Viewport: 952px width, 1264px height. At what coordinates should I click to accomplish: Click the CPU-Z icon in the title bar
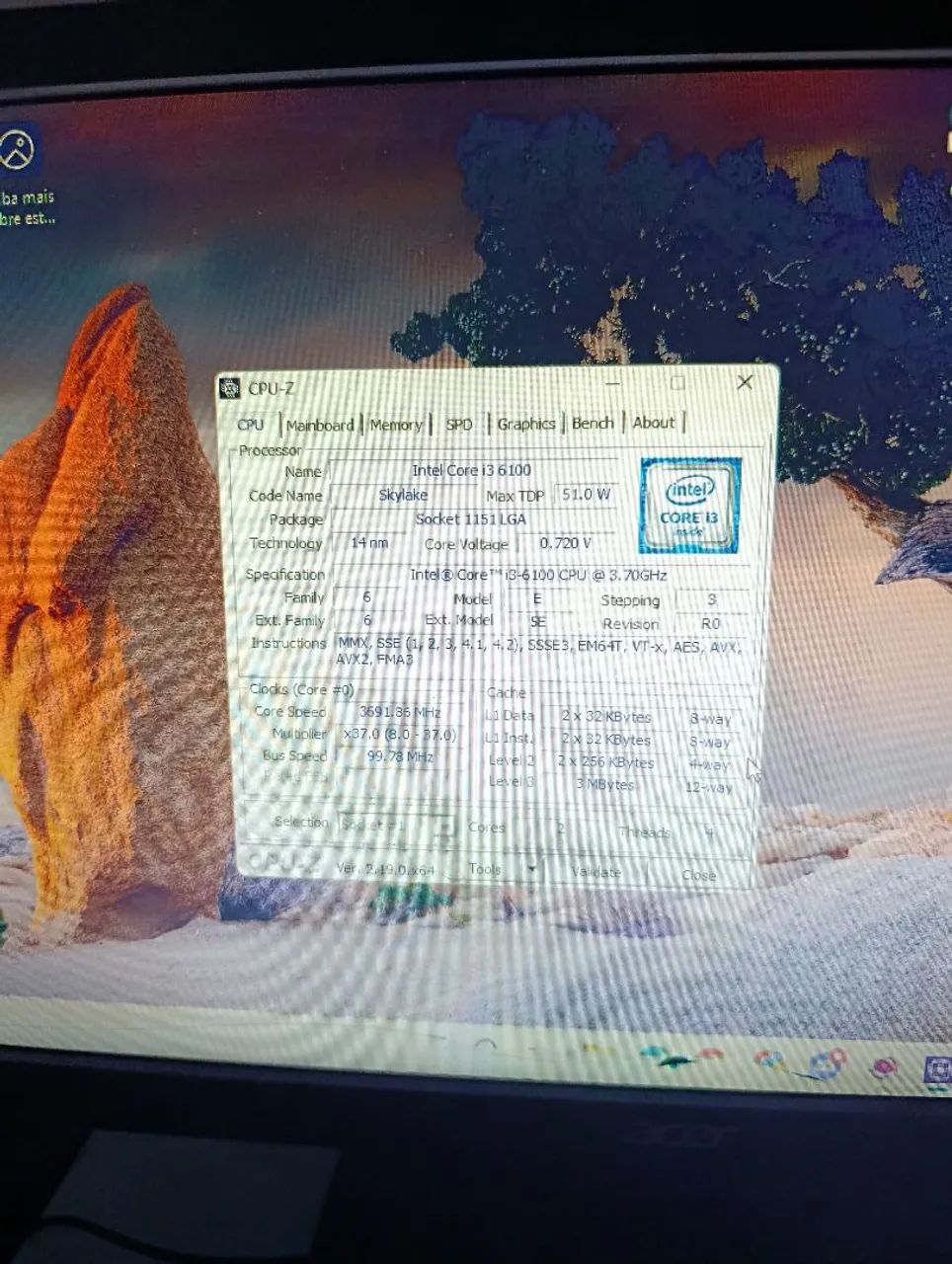[x=229, y=388]
